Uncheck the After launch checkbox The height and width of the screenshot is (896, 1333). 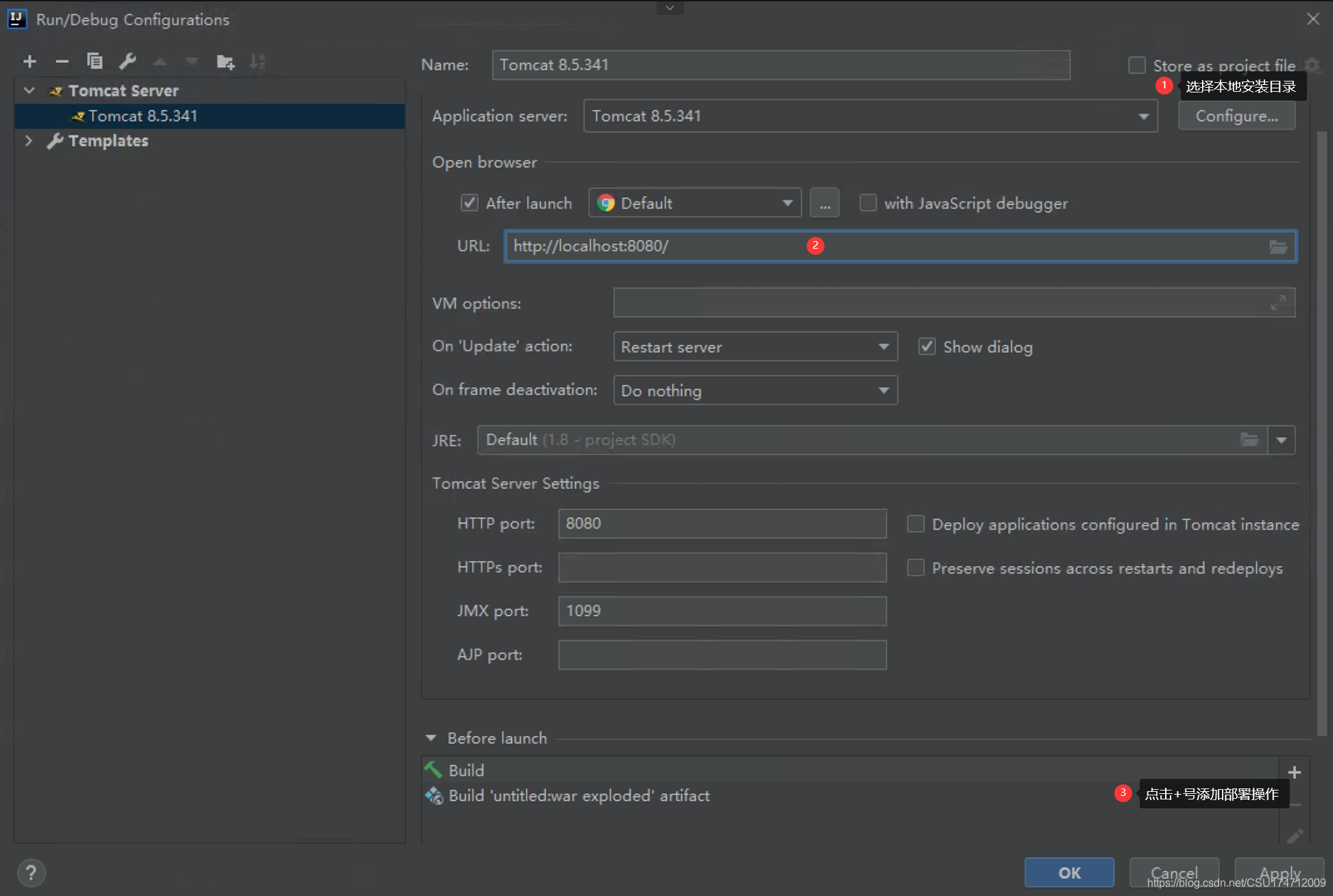(x=469, y=203)
